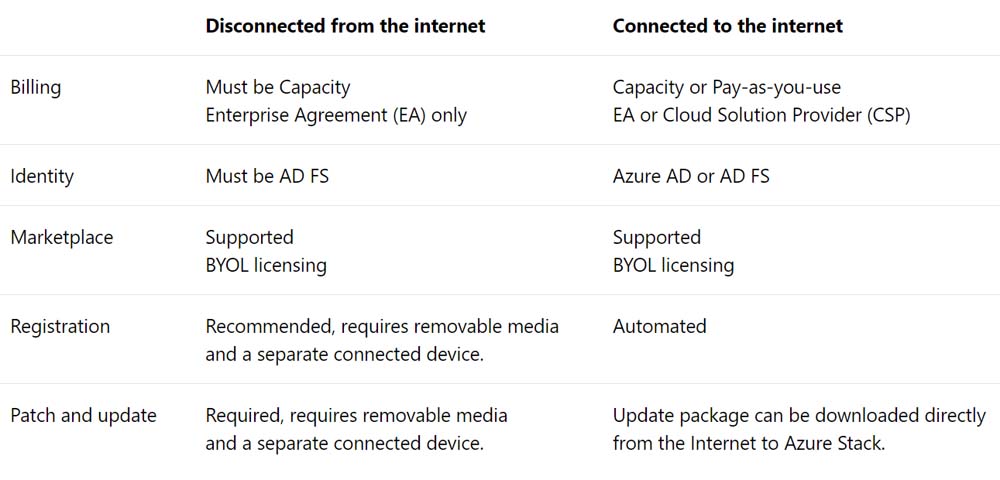The height and width of the screenshot is (480, 1000).
Task: Select the Registration row label
Action: (60, 326)
